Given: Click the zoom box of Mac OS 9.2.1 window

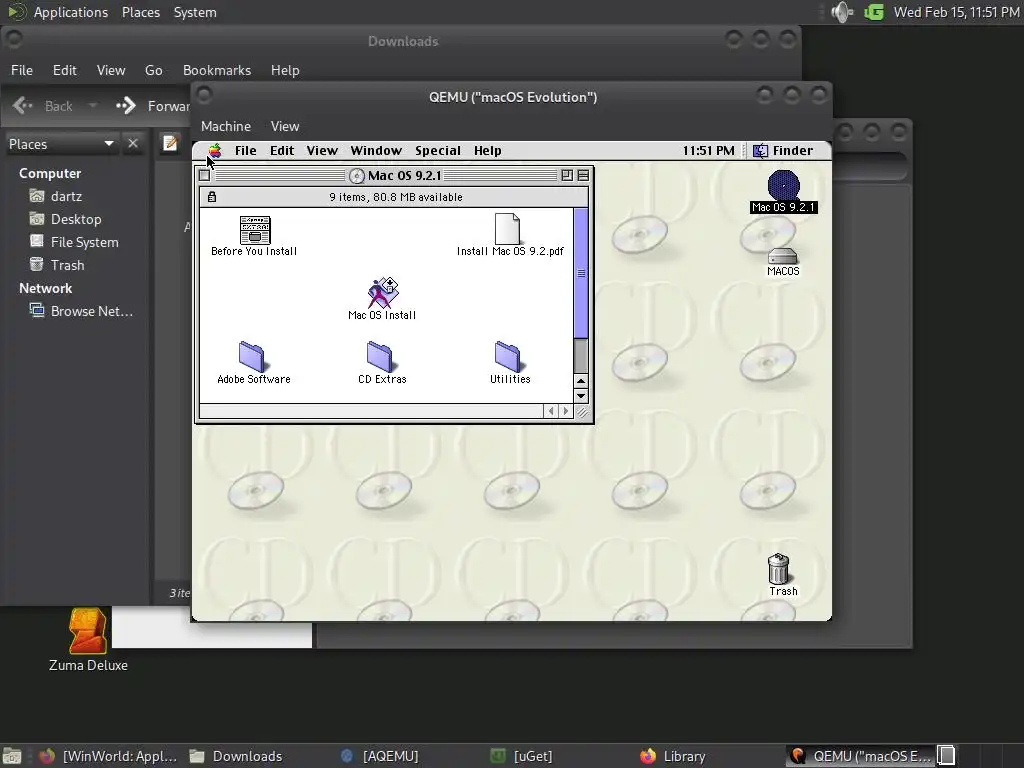Looking at the screenshot, I should (x=567, y=175).
